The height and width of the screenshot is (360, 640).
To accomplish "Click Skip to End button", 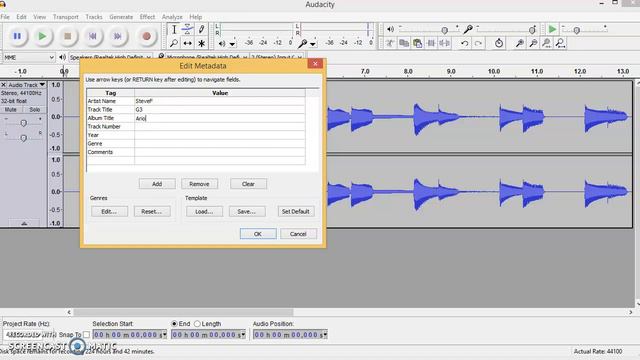I will point(118,36).
